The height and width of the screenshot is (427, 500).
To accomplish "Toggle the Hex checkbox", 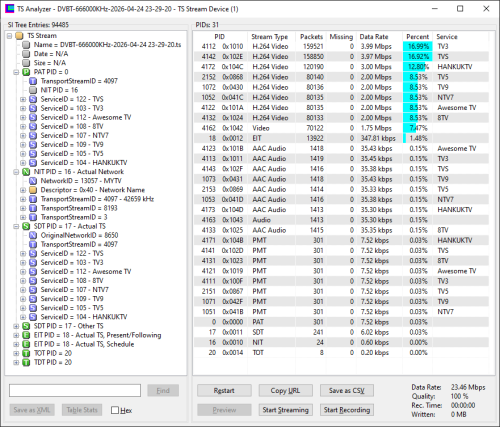I will click(115, 410).
